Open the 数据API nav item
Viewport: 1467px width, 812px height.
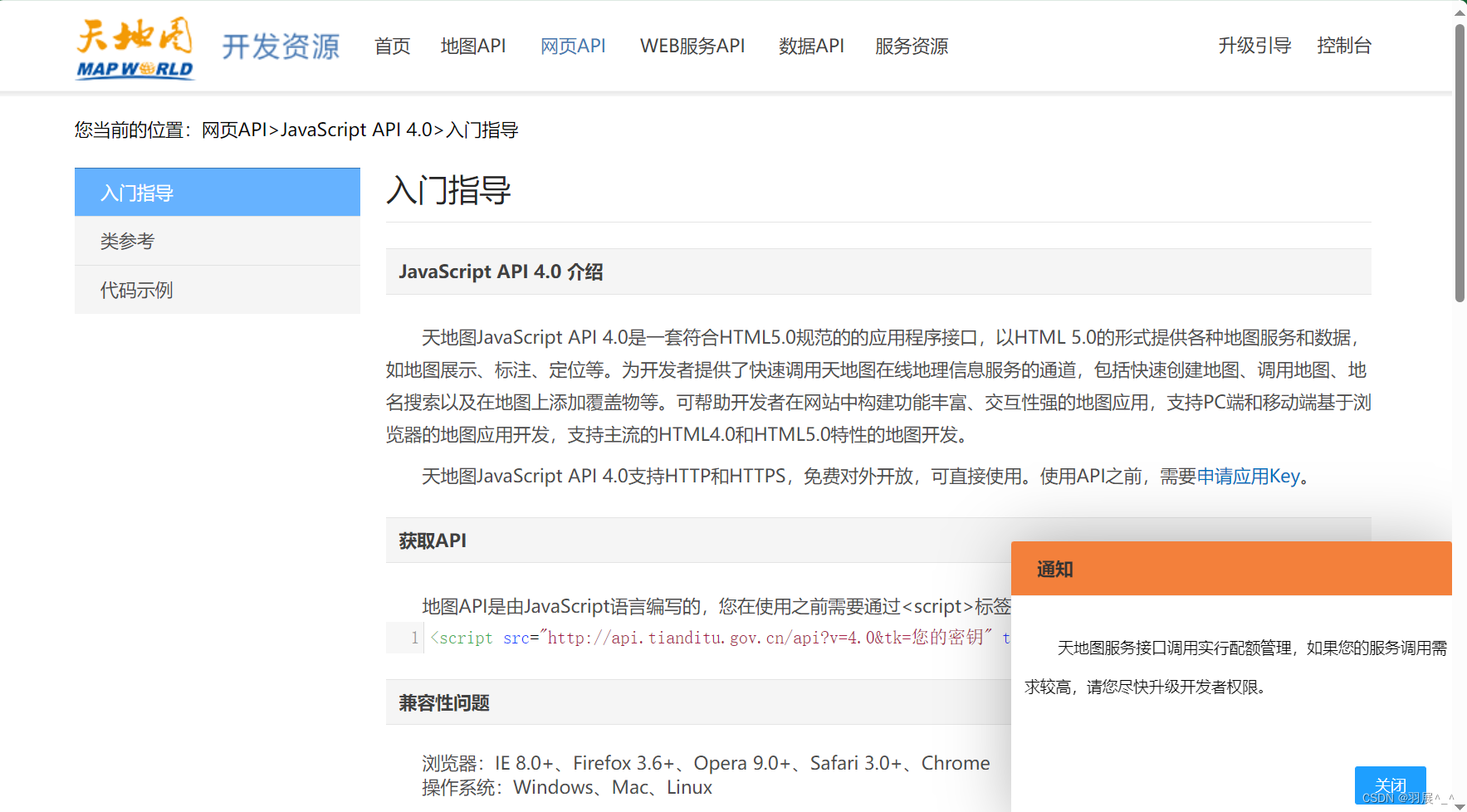[811, 46]
